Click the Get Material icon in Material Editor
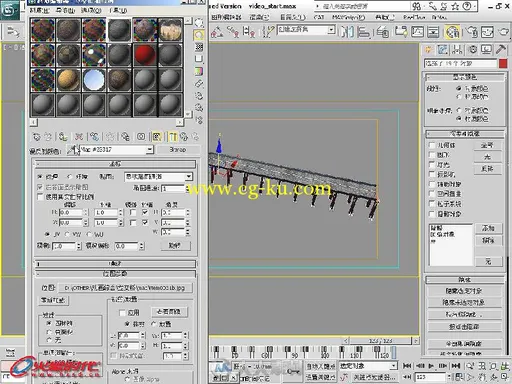Viewport: 512px width, 384px height. tap(36, 136)
